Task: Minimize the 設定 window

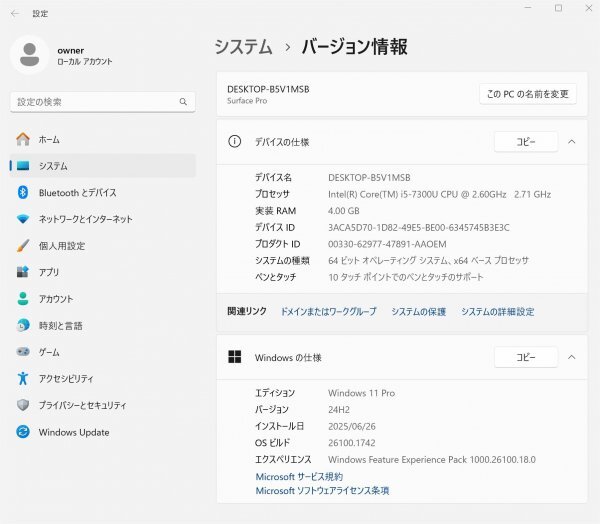Action: (x=528, y=8)
